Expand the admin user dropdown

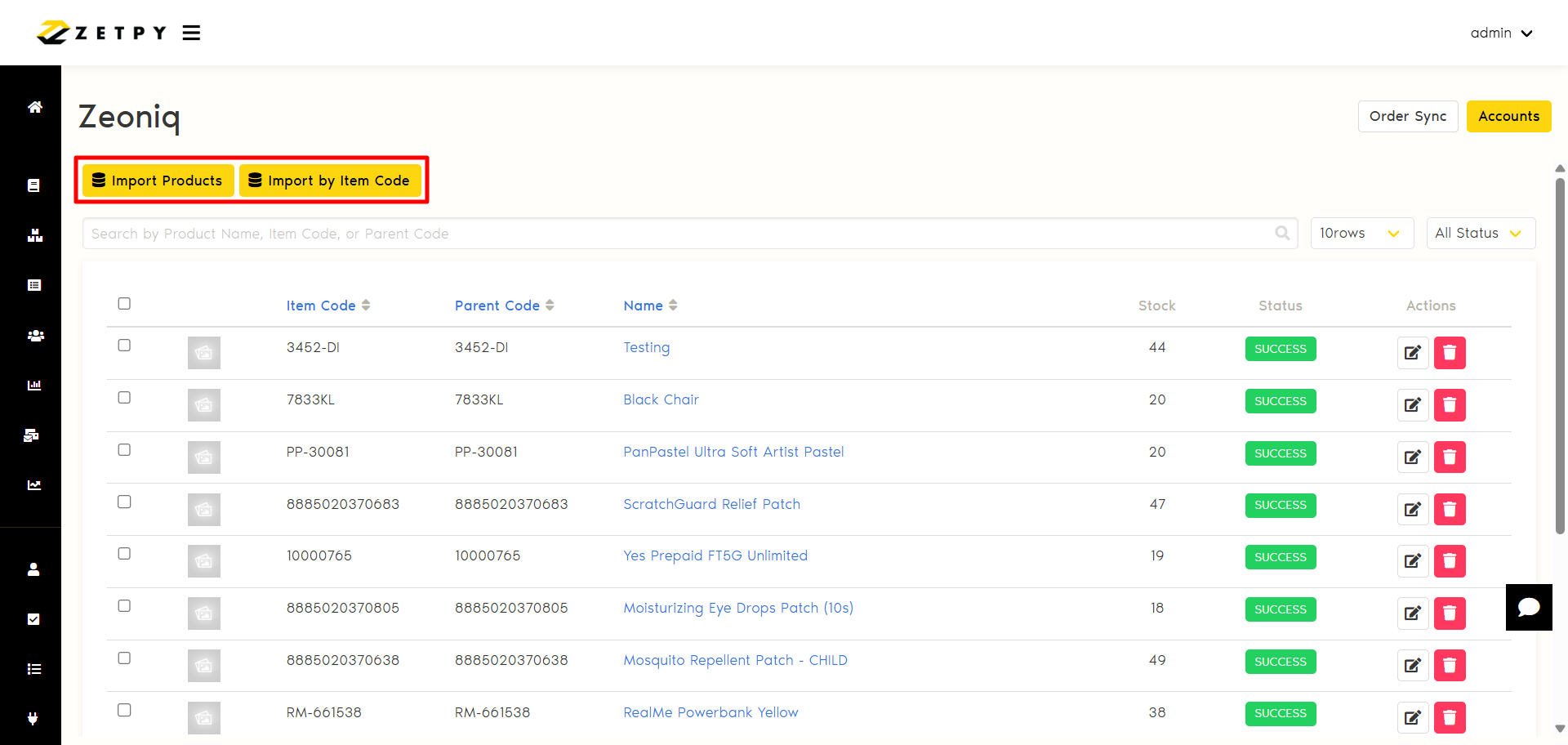click(x=1501, y=33)
